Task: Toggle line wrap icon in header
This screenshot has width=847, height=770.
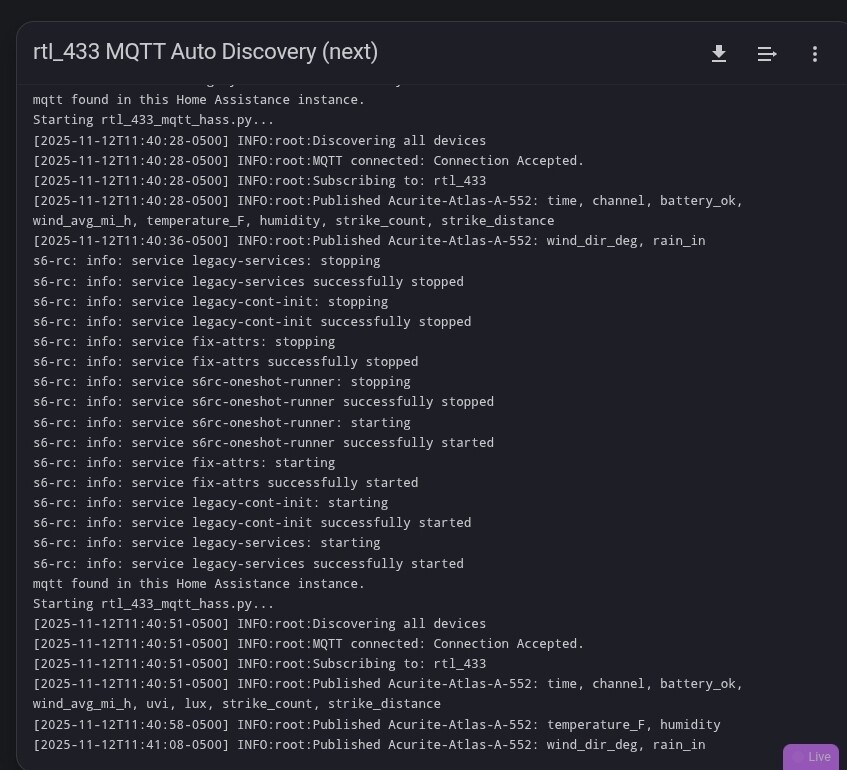Action: [767, 54]
